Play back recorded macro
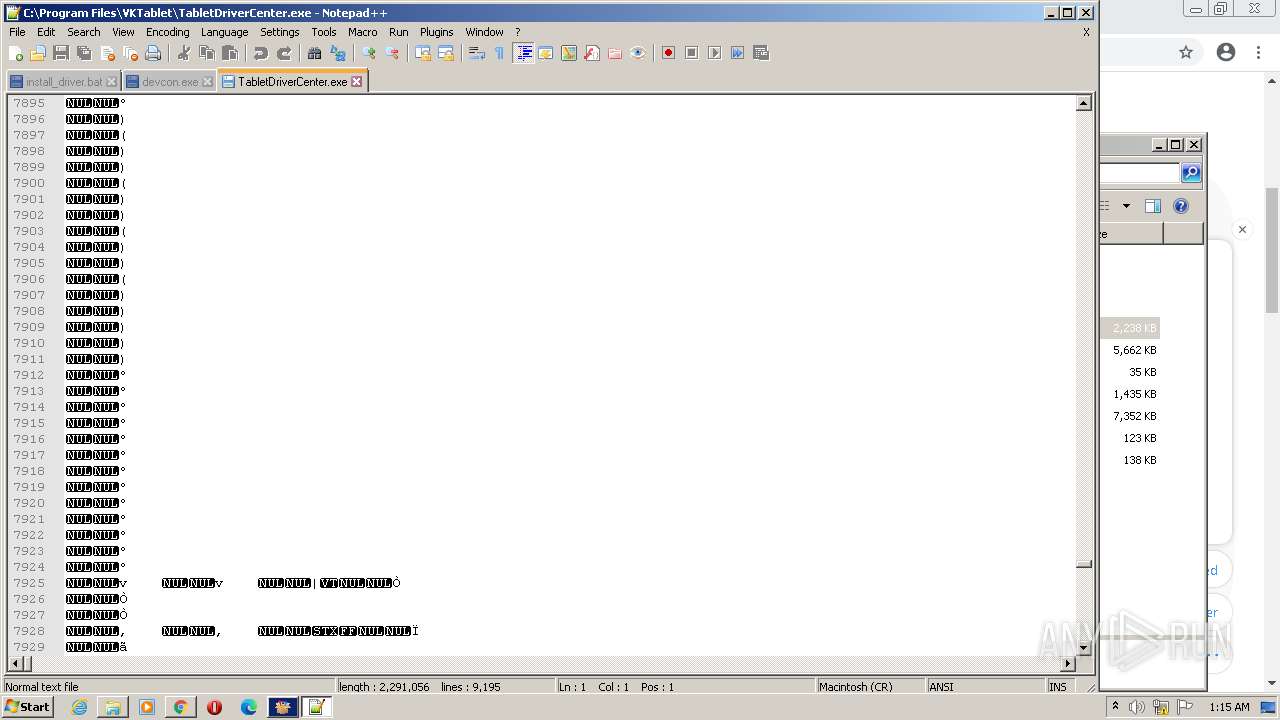 (x=715, y=53)
